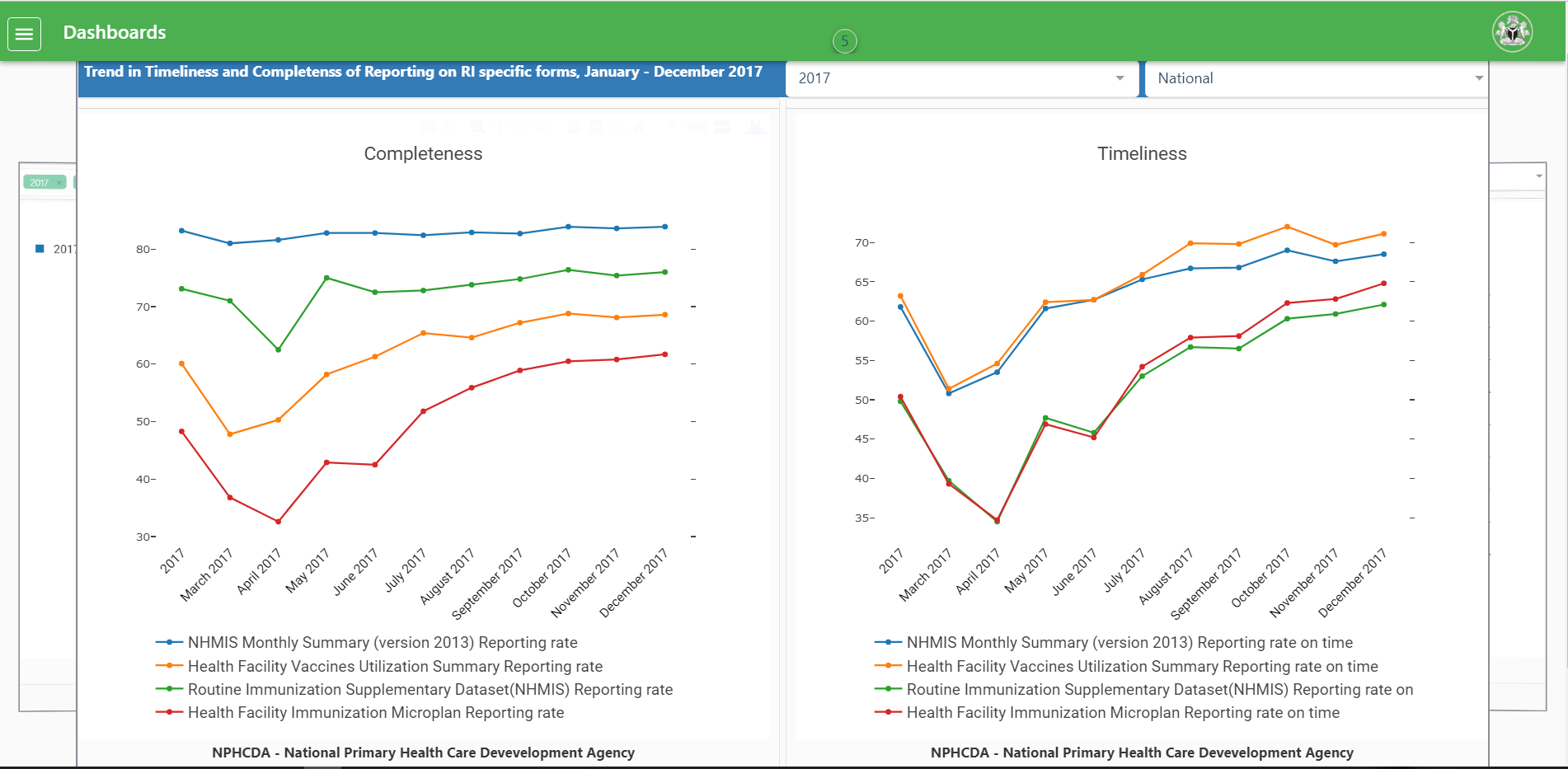The height and width of the screenshot is (769, 1568).
Task: Click the home reset axes icon
Action: [x=638, y=127]
